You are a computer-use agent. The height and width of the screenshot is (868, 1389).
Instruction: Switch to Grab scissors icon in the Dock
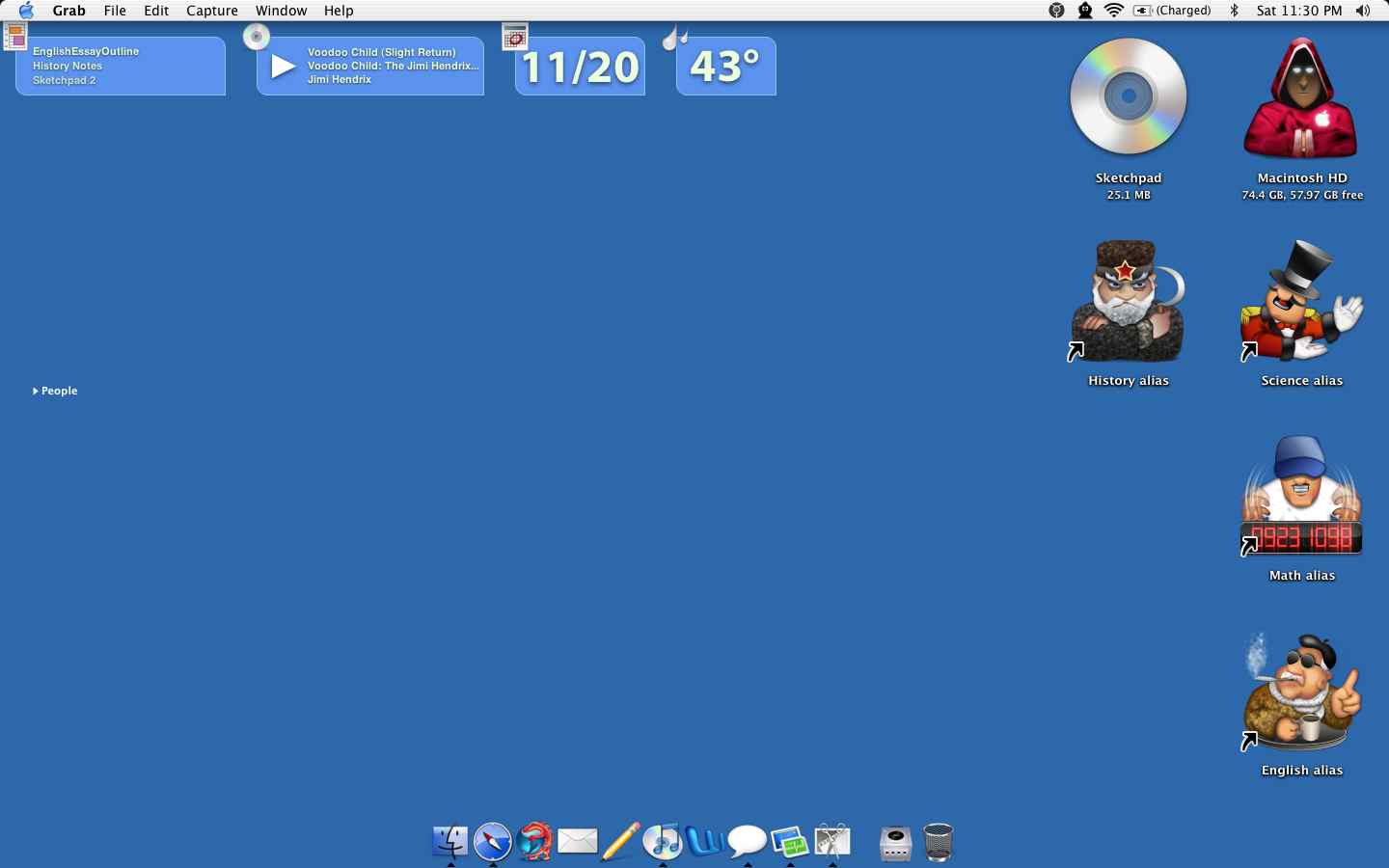(832, 841)
